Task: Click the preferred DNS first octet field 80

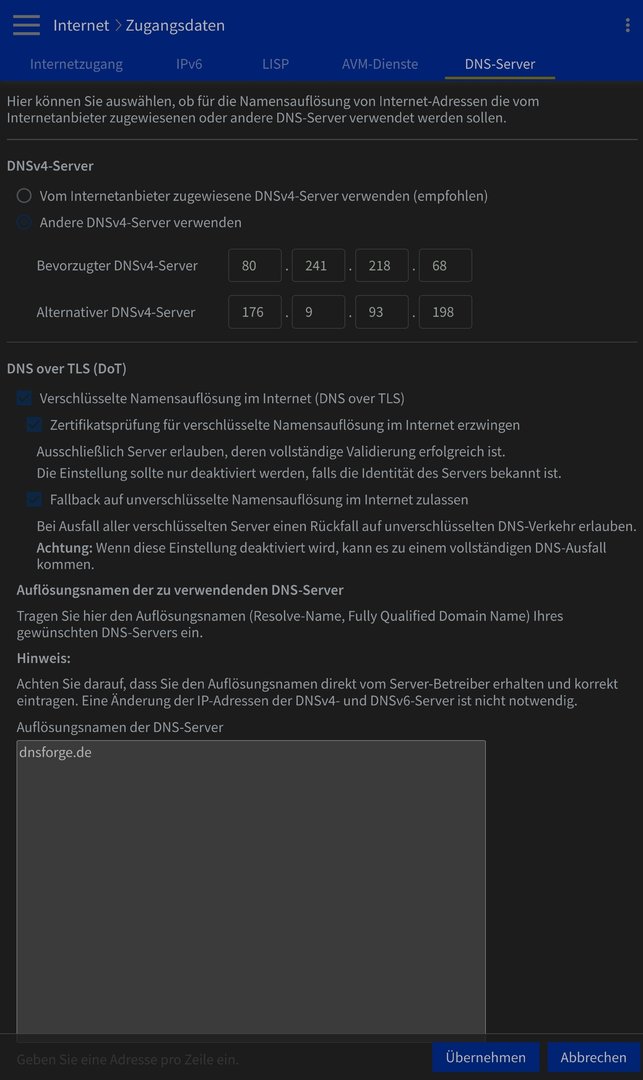Action: (x=255, y=265)
